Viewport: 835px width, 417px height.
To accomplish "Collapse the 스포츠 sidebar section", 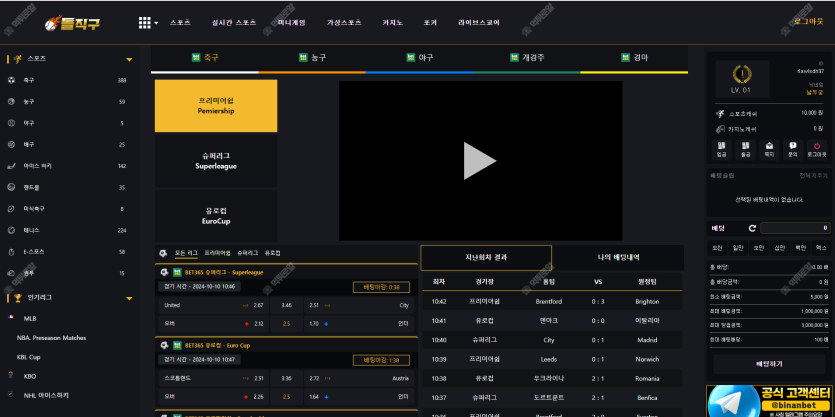I will (x=129, y=59).
